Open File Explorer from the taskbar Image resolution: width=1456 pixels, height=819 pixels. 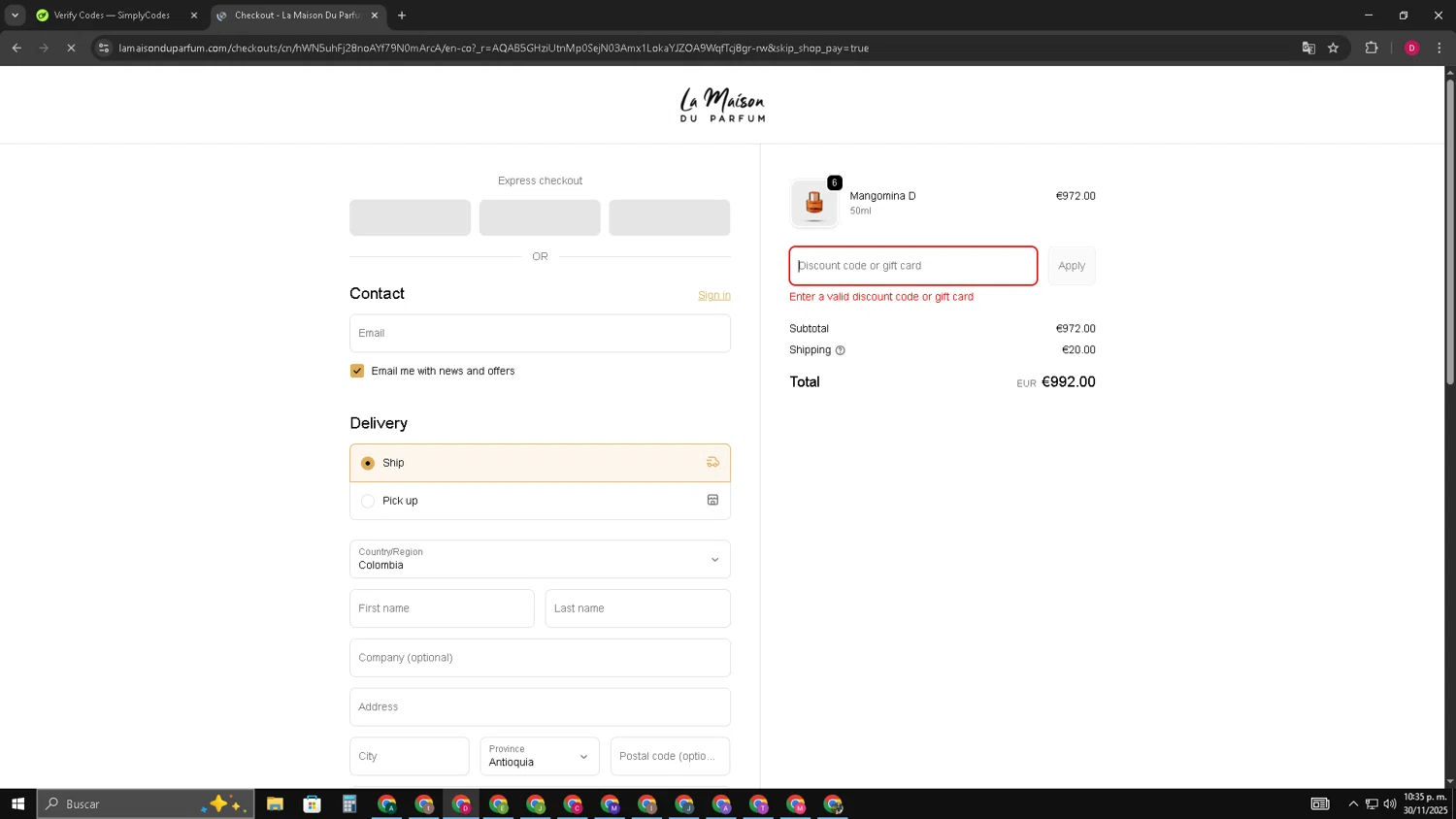(x=275, y=803)
